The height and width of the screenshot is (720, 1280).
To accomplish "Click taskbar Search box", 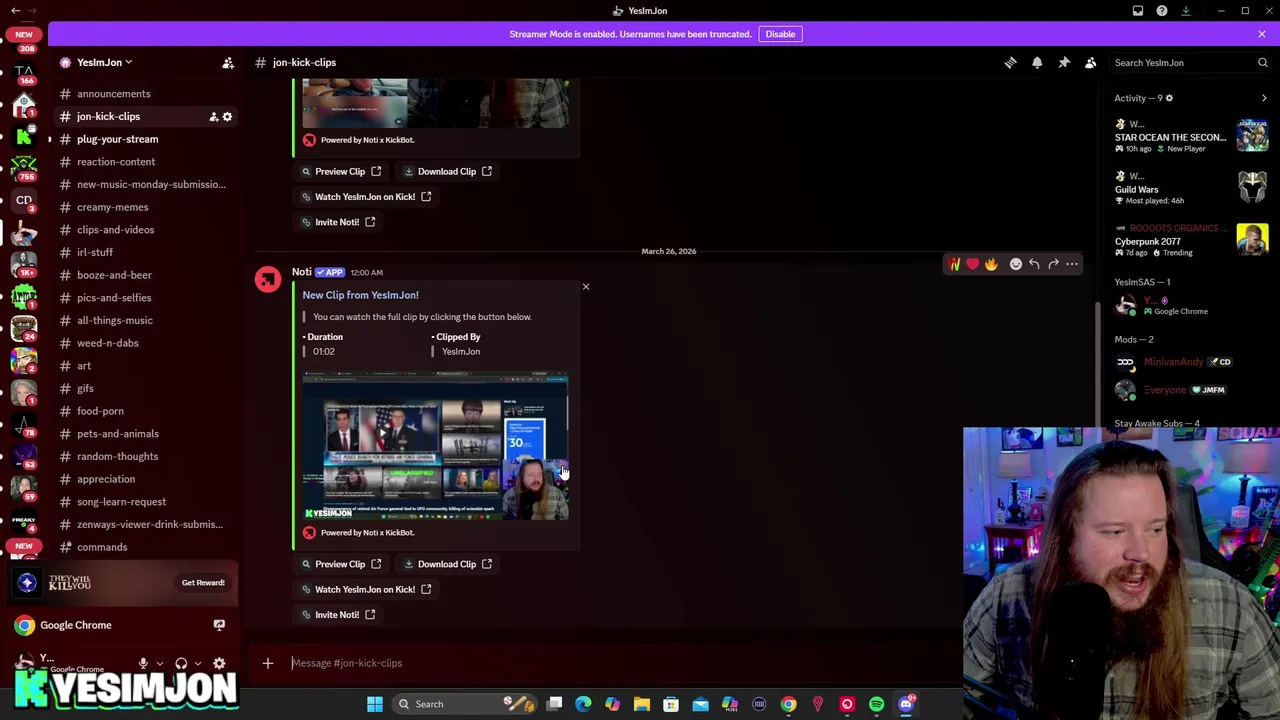I will click(x=465, y=704).
